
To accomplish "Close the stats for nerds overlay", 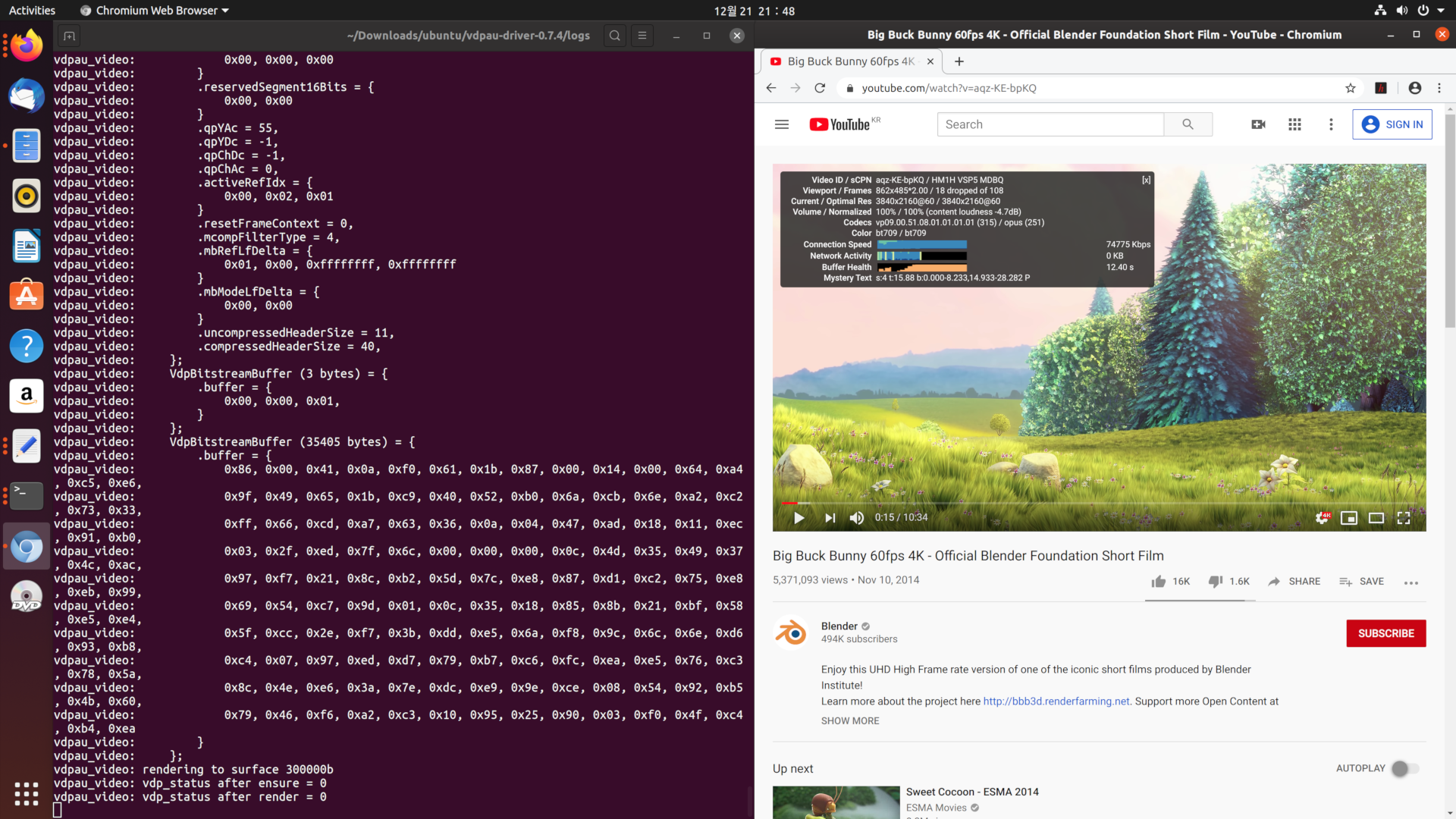I will pyautogui.click(x=1146, y=180).
